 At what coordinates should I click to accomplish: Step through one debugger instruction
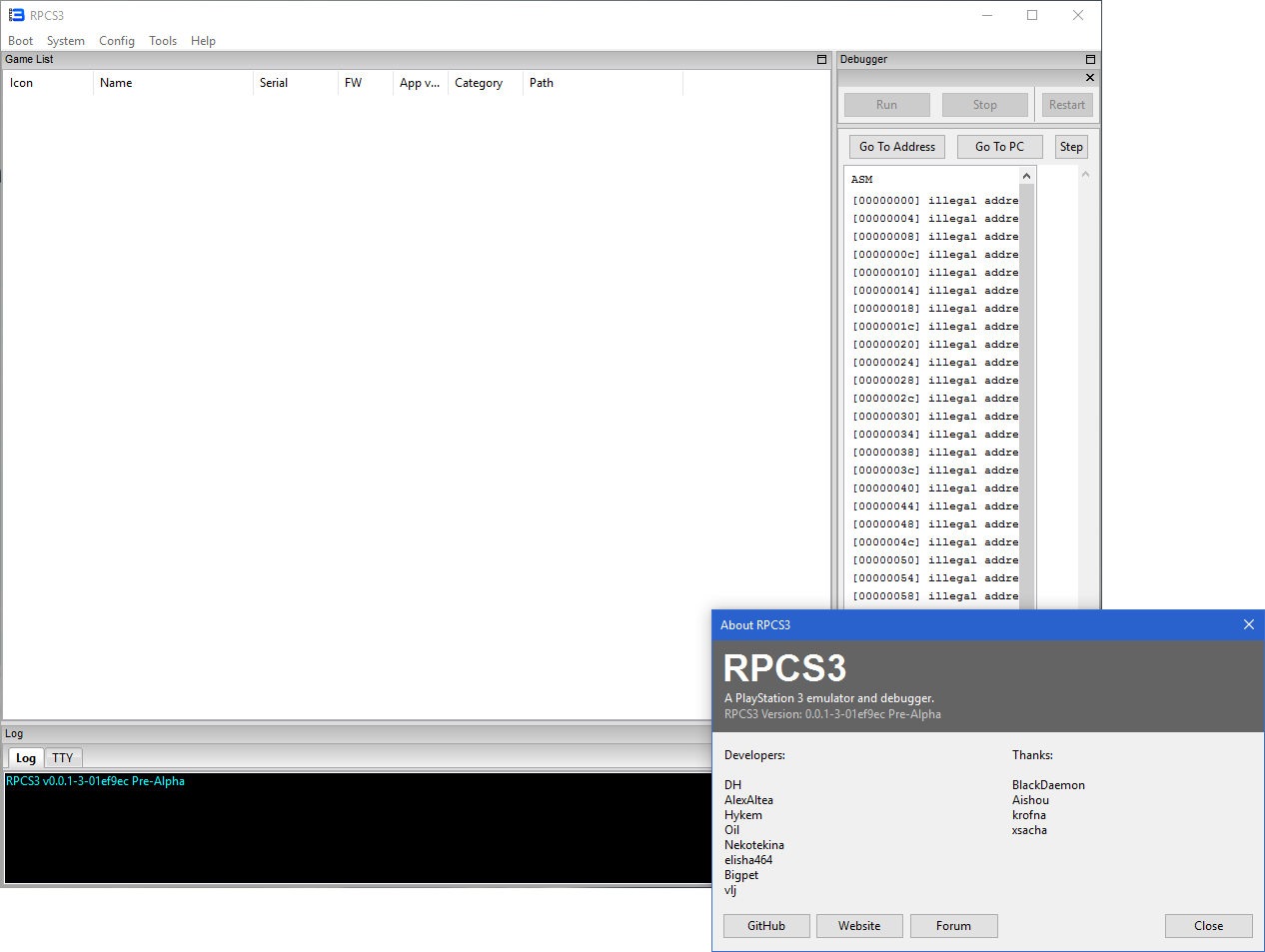(1070, 146)
